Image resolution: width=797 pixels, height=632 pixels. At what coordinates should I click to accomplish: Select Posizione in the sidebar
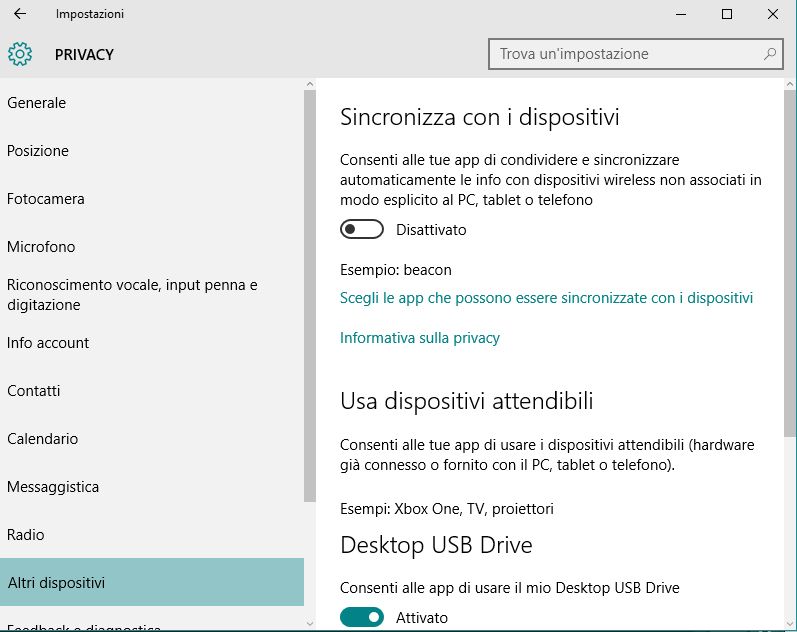(x=38, y=151)
